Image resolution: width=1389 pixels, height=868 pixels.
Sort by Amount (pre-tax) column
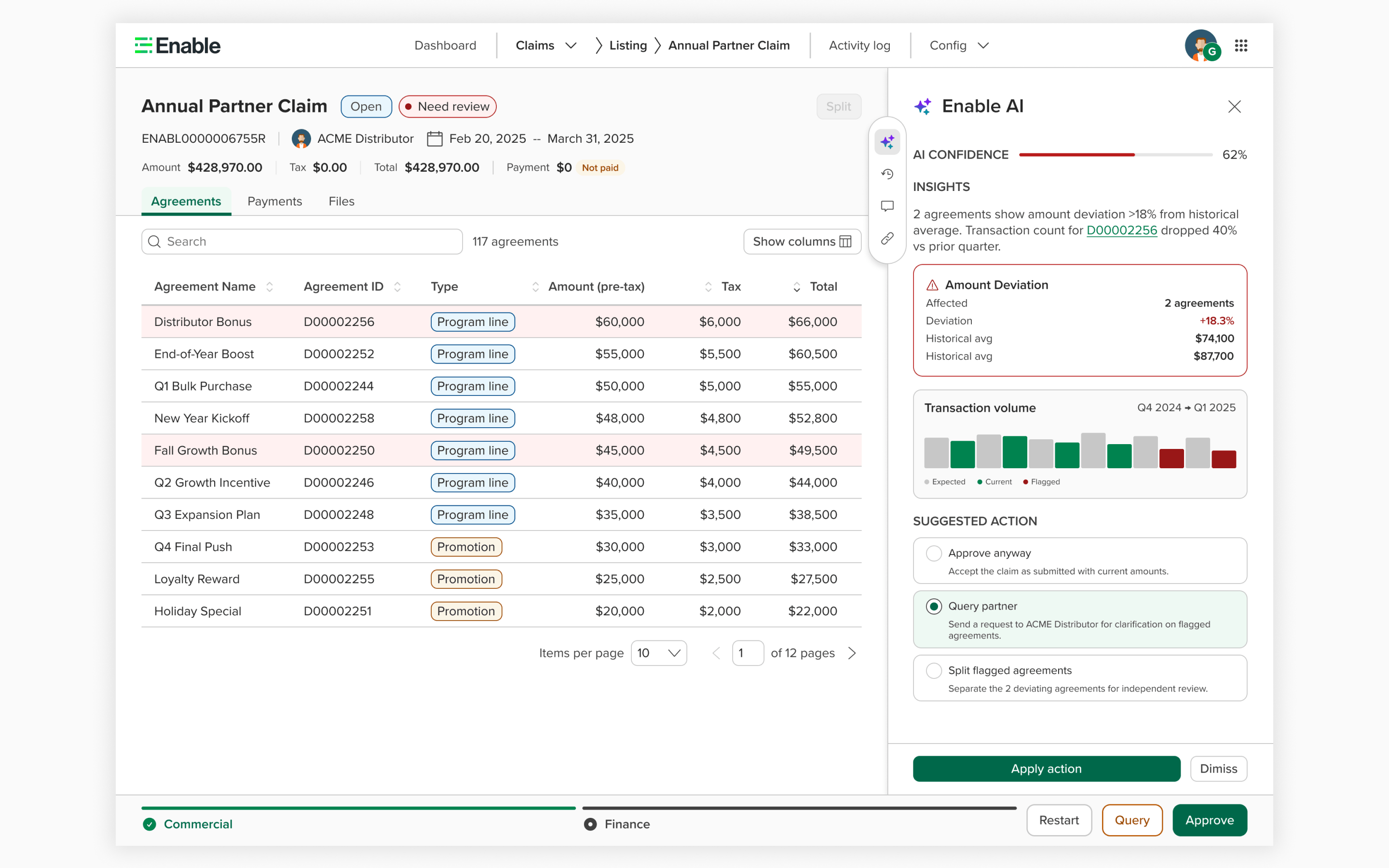(x=535, y=287)
